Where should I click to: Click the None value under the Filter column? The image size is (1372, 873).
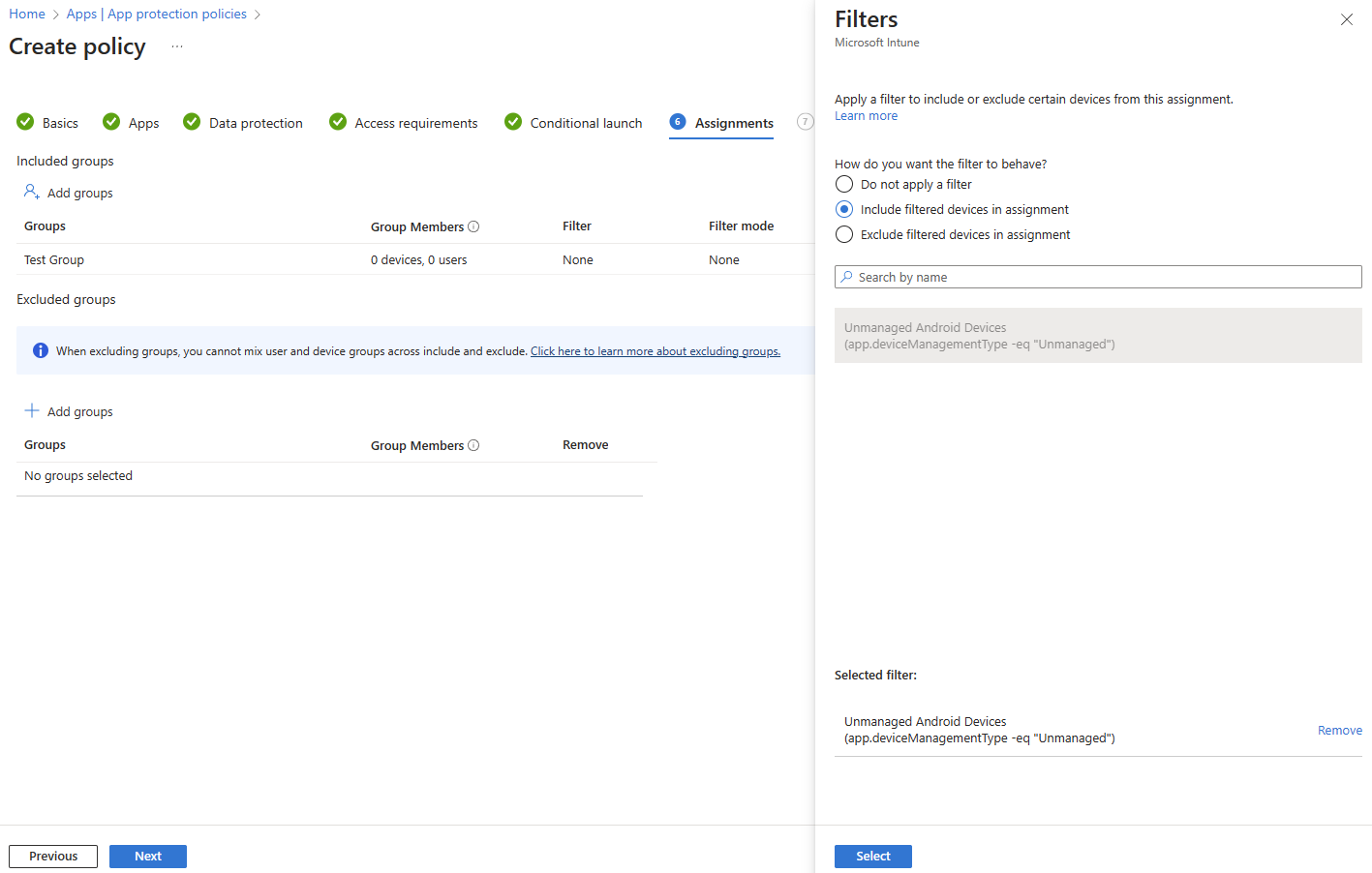click(577, 259)
